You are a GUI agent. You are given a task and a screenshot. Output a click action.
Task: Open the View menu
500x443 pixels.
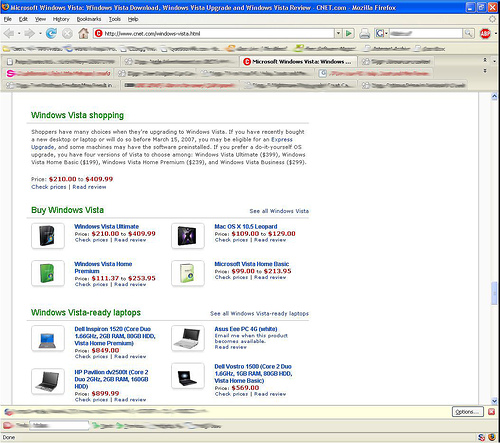(40, 19)
